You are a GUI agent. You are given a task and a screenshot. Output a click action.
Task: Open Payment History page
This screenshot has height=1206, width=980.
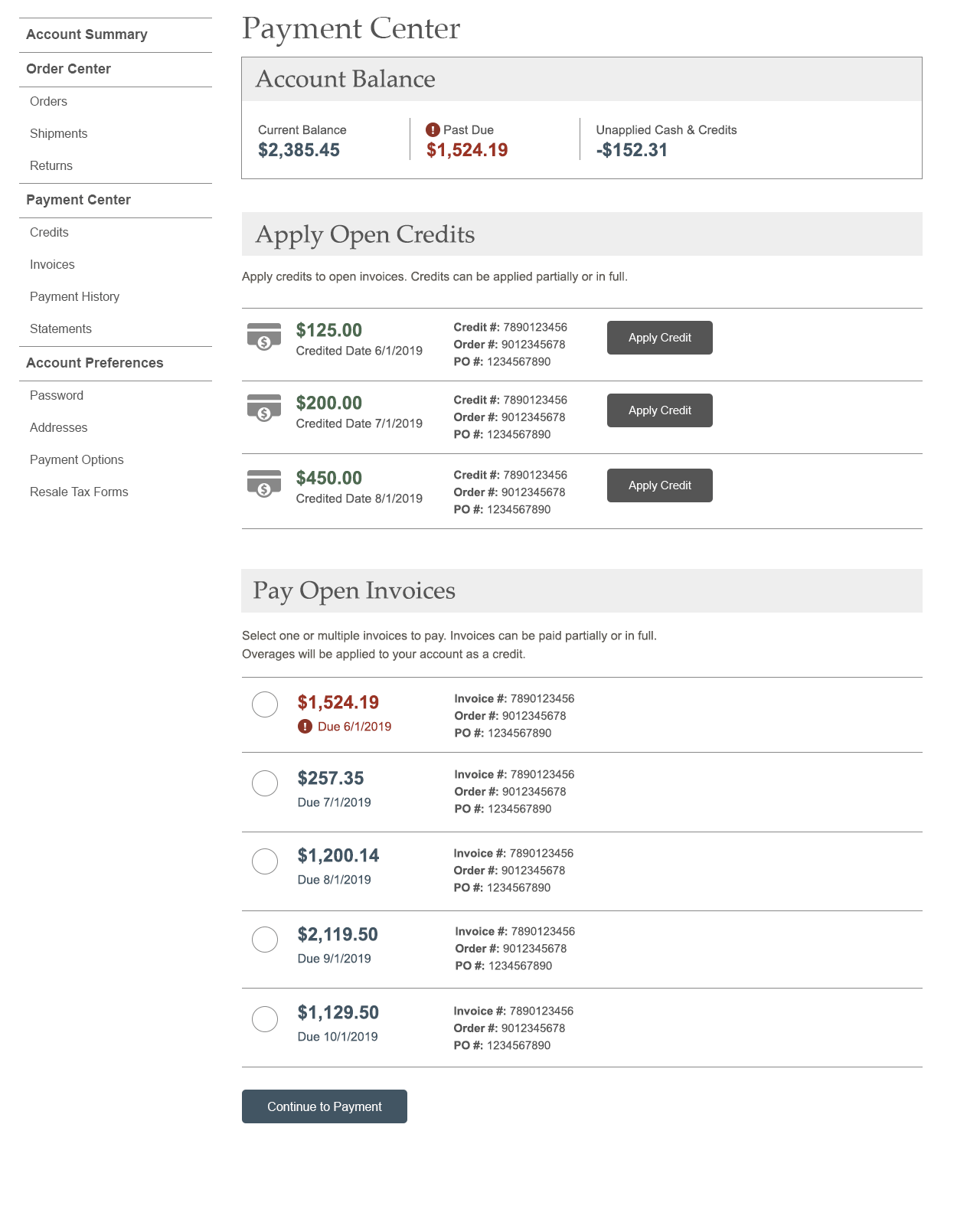(75, 296)
